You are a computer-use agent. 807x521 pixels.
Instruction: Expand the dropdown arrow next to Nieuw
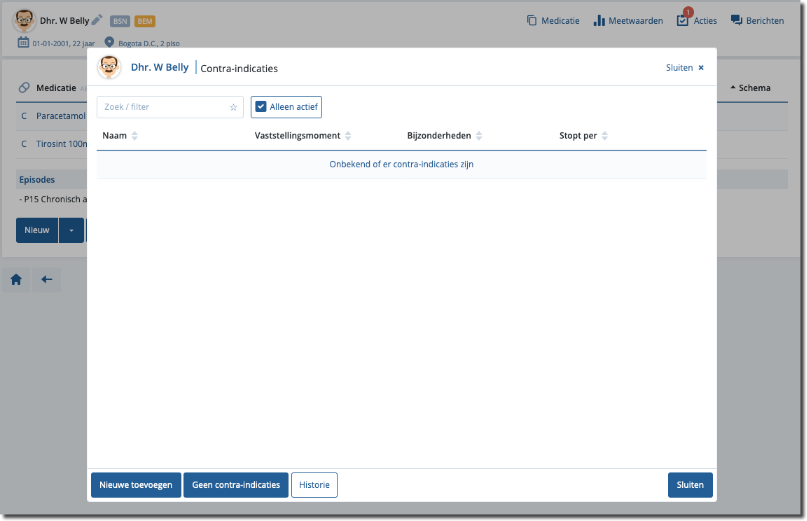[x=71, y=230]
